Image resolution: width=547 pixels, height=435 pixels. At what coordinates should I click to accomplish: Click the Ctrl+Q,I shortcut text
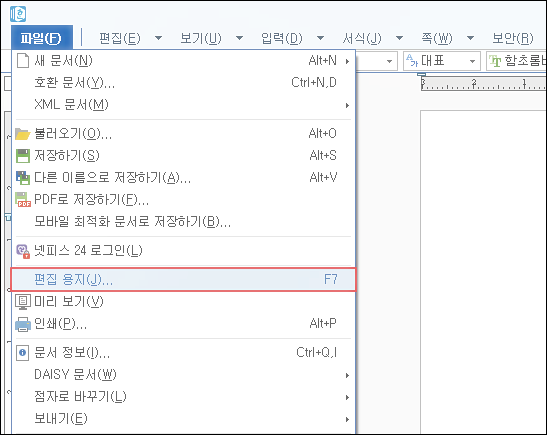317,353
